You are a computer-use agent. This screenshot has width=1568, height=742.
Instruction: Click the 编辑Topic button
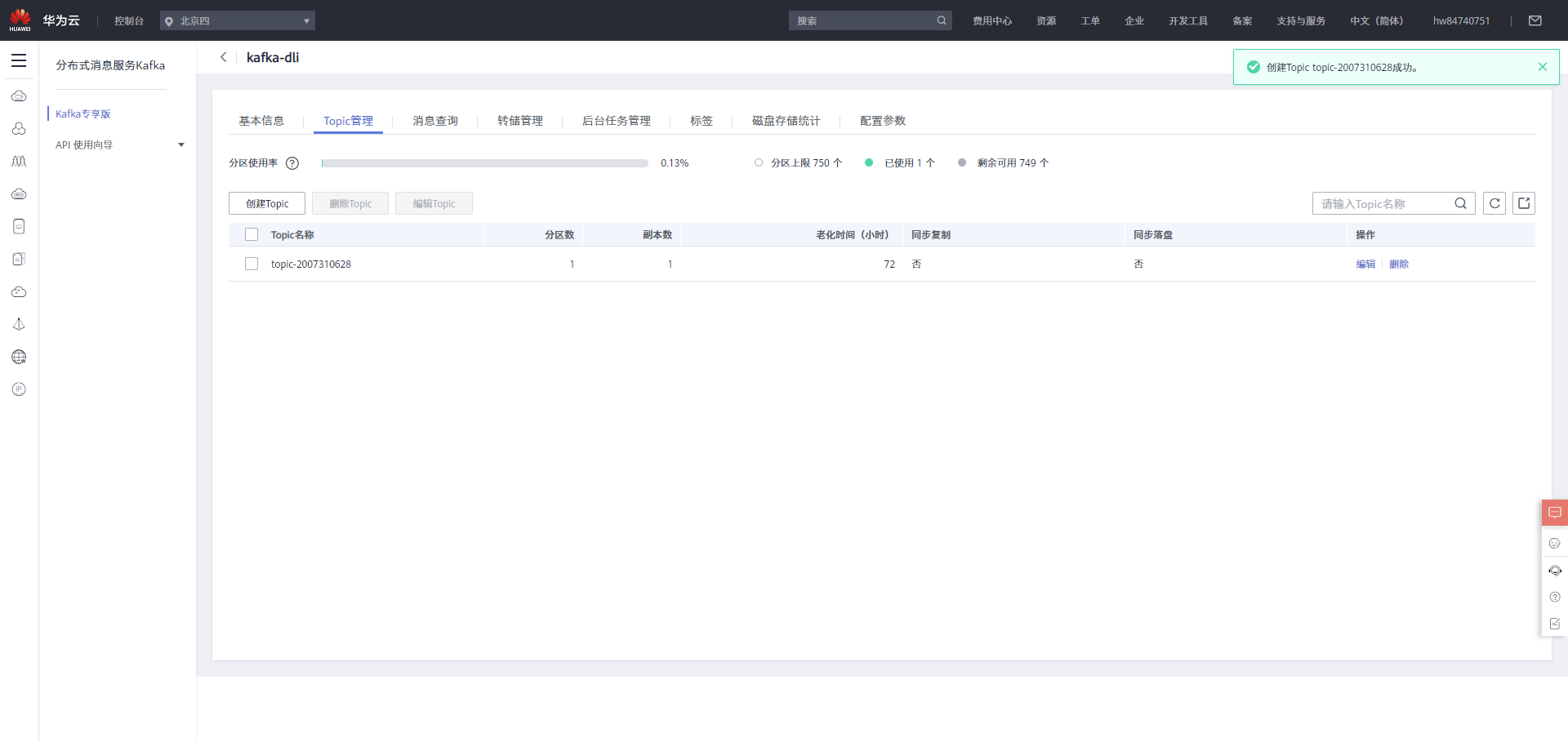pos(434,203)
